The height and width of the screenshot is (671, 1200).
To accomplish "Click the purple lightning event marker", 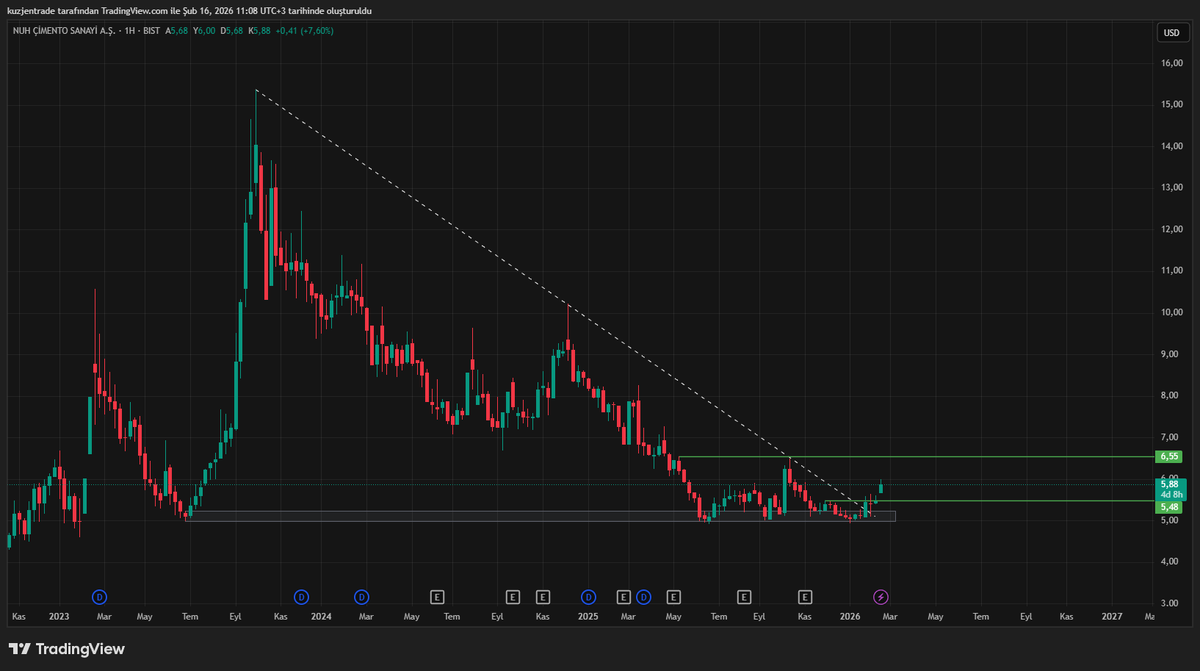I will [x=881, y=597].
